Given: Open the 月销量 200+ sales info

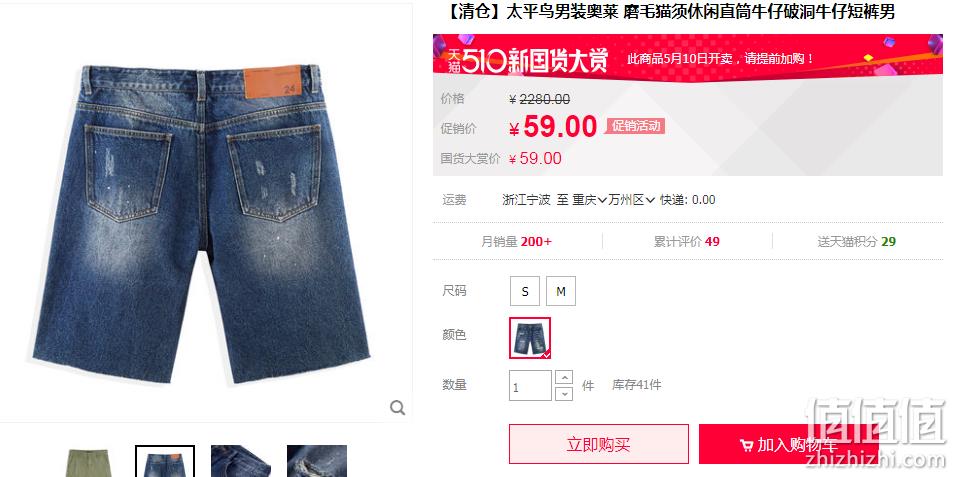Looking at the screenshot, I should click(516, 241).
